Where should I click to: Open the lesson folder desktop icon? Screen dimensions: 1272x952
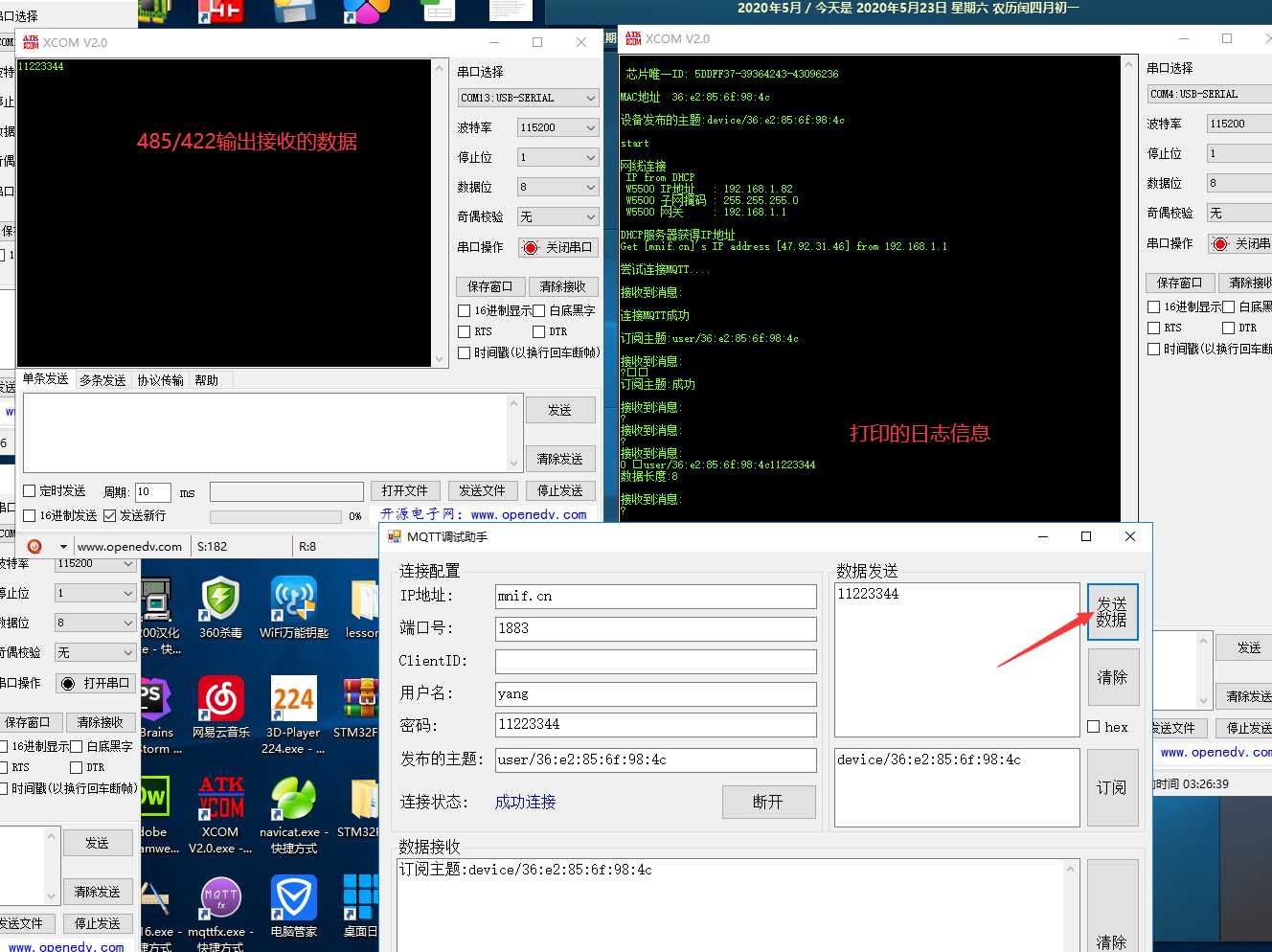click(363, 606)
